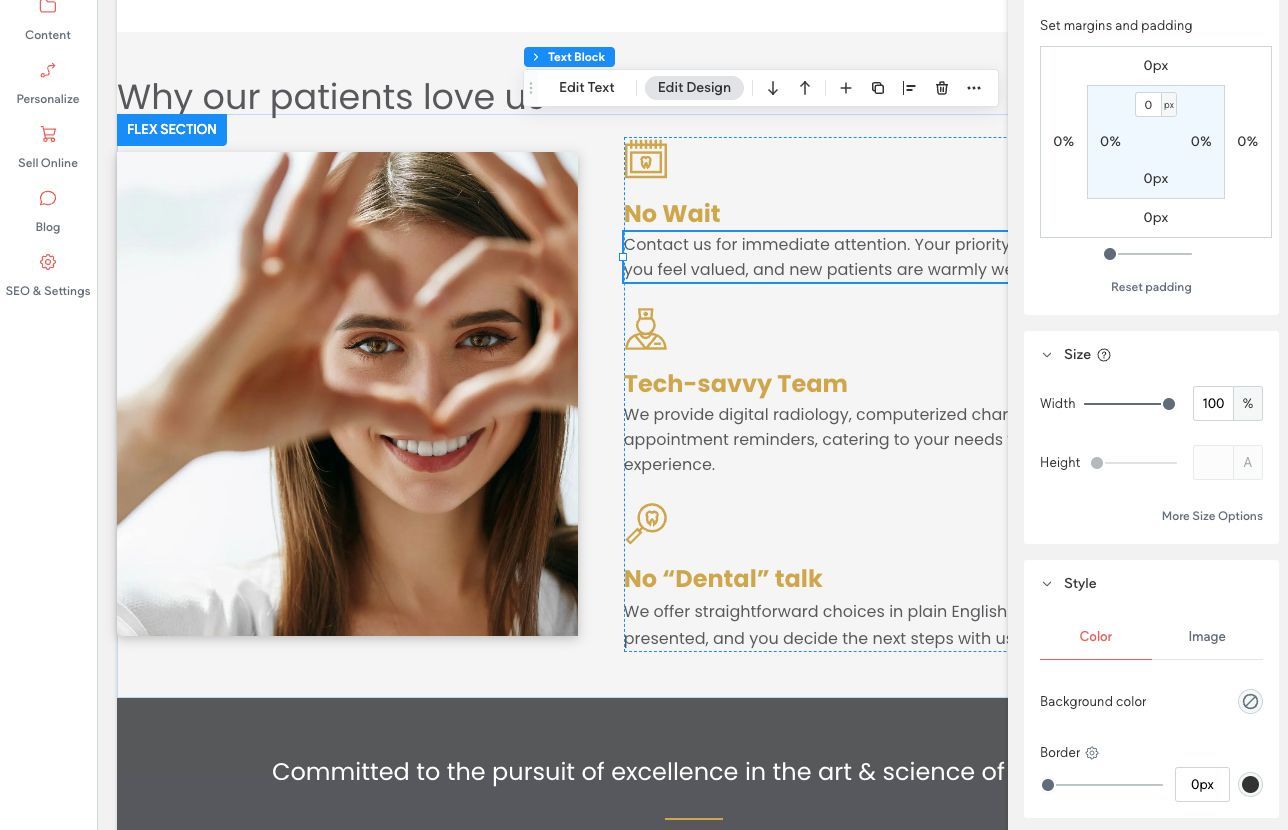This screenshot has height=830, width=1288.
Task: Open the Personalize sidebar section
Action: tap(48, 84)
